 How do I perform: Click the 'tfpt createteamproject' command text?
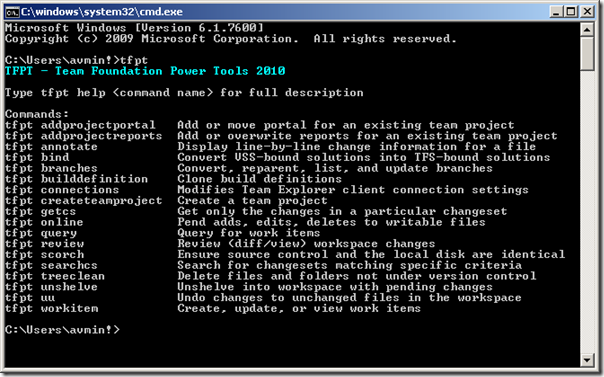pyautogui.click(x=84, y=200)
